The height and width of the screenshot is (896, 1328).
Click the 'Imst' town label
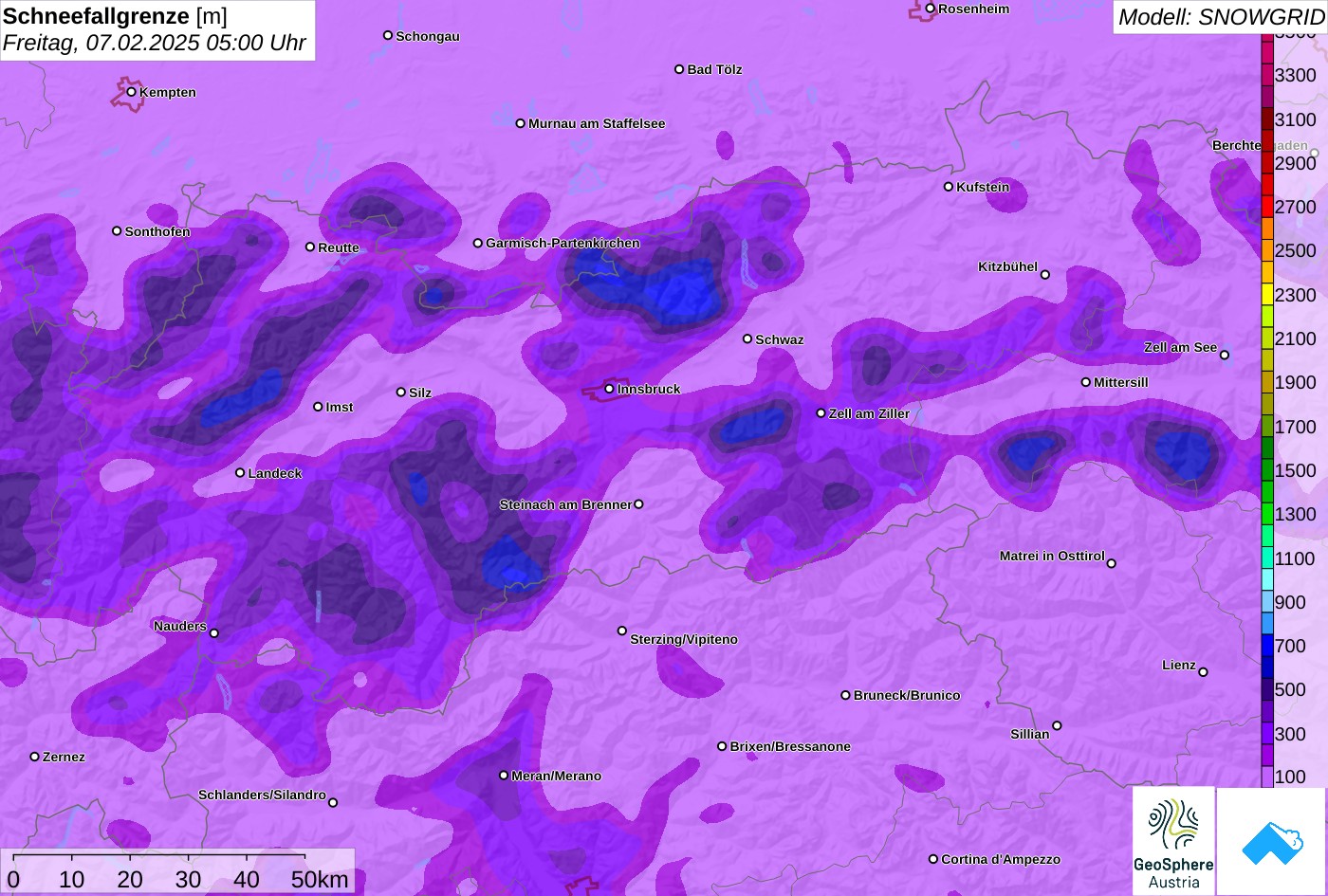coord(340,408)
